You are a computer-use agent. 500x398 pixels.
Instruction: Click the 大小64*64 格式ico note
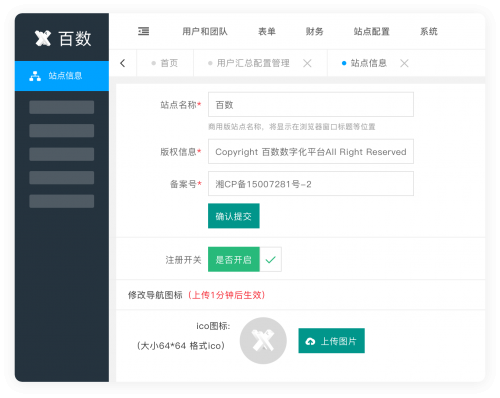click(181, 346)
